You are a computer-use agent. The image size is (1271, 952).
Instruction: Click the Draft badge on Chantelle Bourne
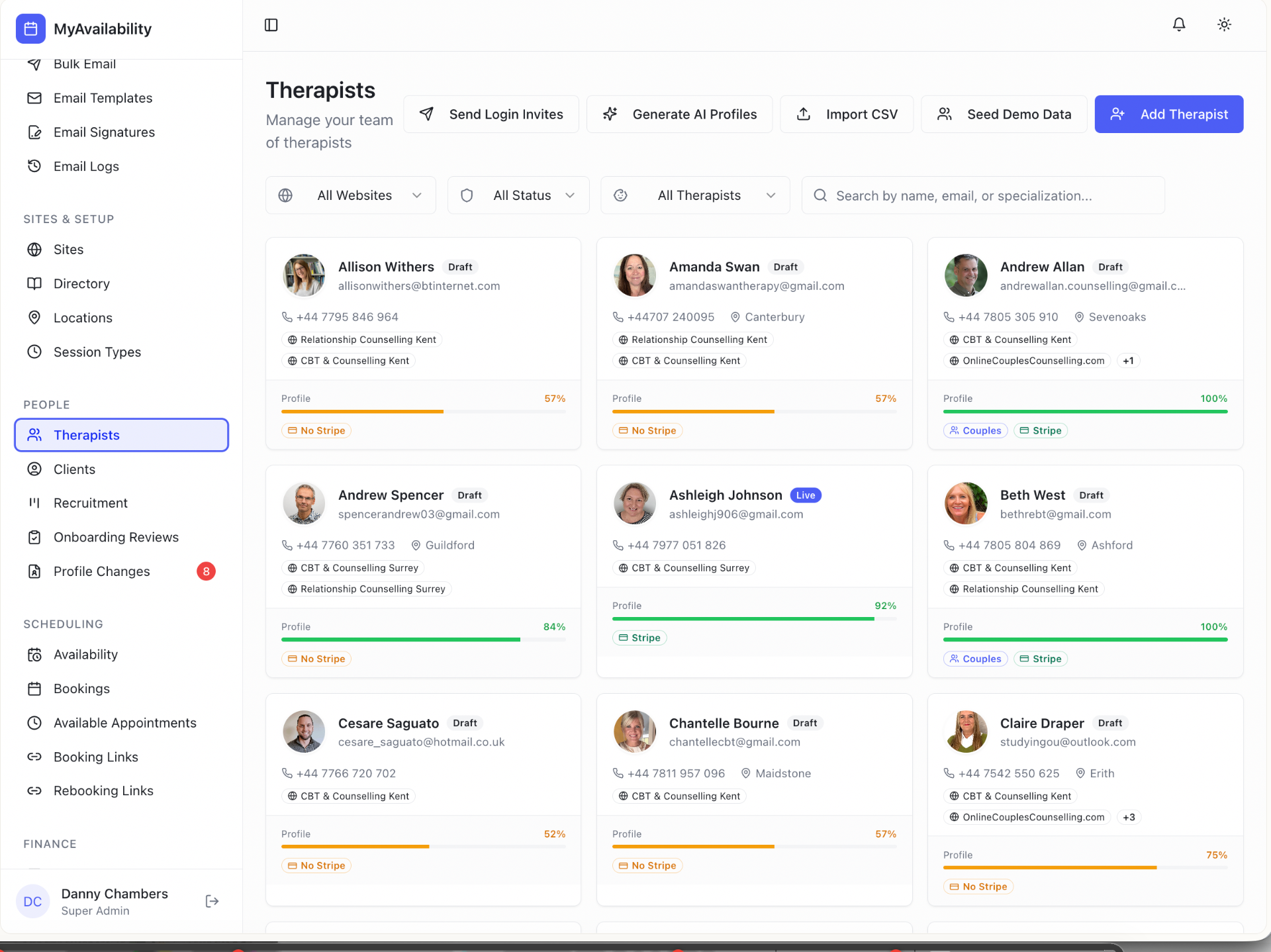[x=805, y=723]
